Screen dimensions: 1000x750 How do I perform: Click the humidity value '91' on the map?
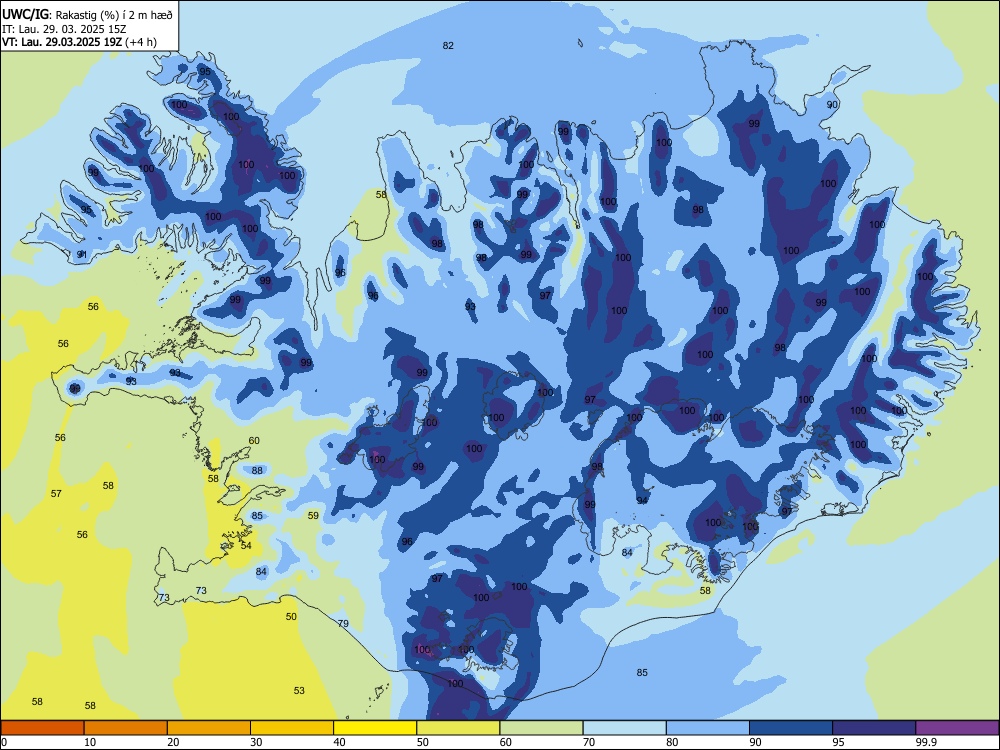coord(82,254)
